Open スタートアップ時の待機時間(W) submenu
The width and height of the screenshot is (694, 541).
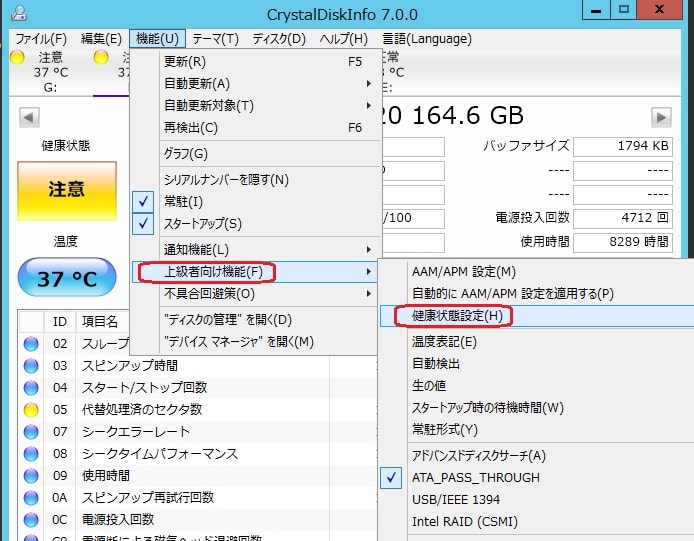537,407
